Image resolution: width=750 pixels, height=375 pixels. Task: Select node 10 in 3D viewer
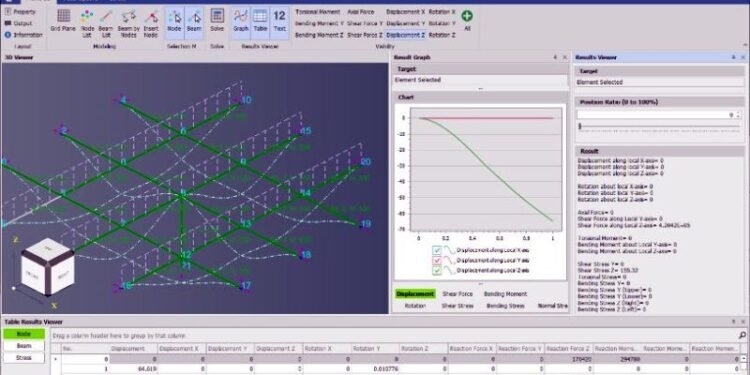246,100
